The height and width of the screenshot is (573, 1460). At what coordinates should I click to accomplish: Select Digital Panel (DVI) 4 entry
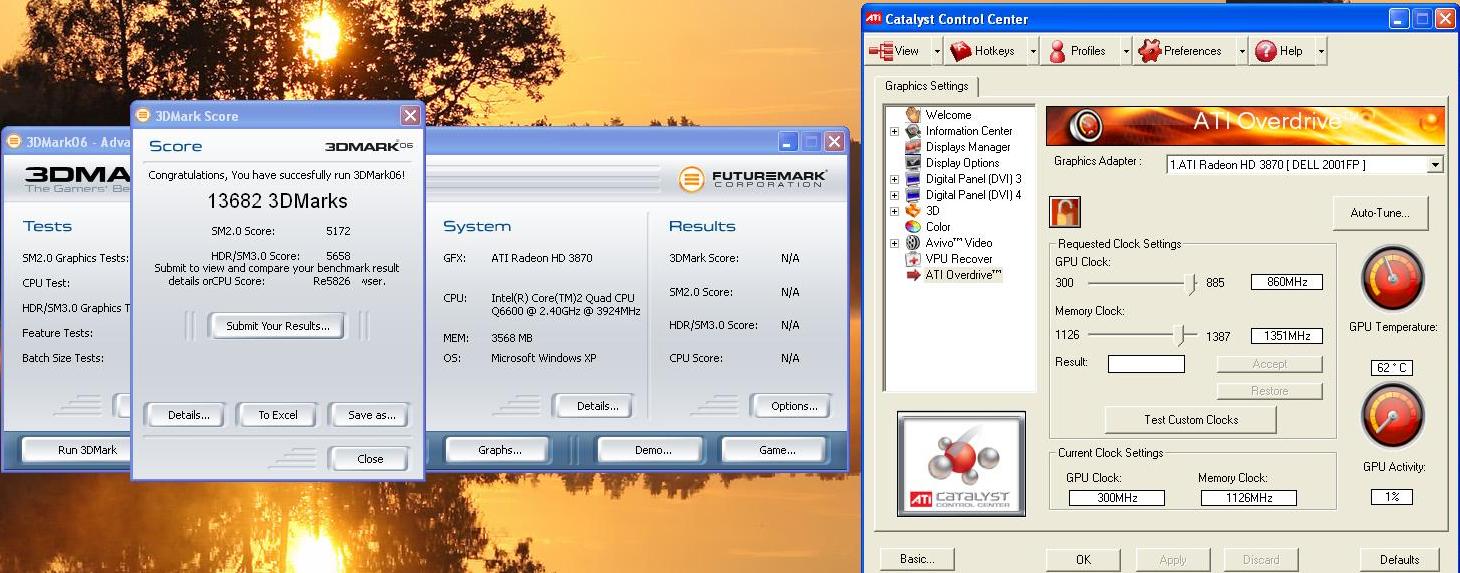pyautogui.click(x=973, y=195)
